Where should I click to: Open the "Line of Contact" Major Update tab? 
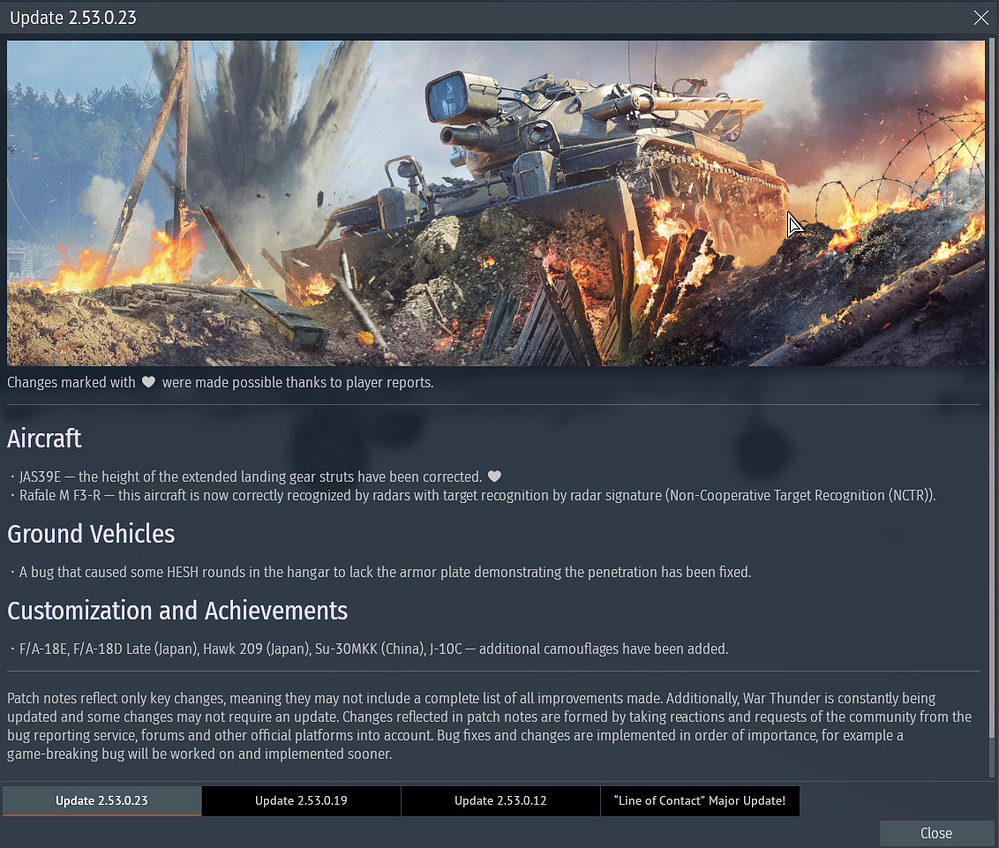pos(699,800)
